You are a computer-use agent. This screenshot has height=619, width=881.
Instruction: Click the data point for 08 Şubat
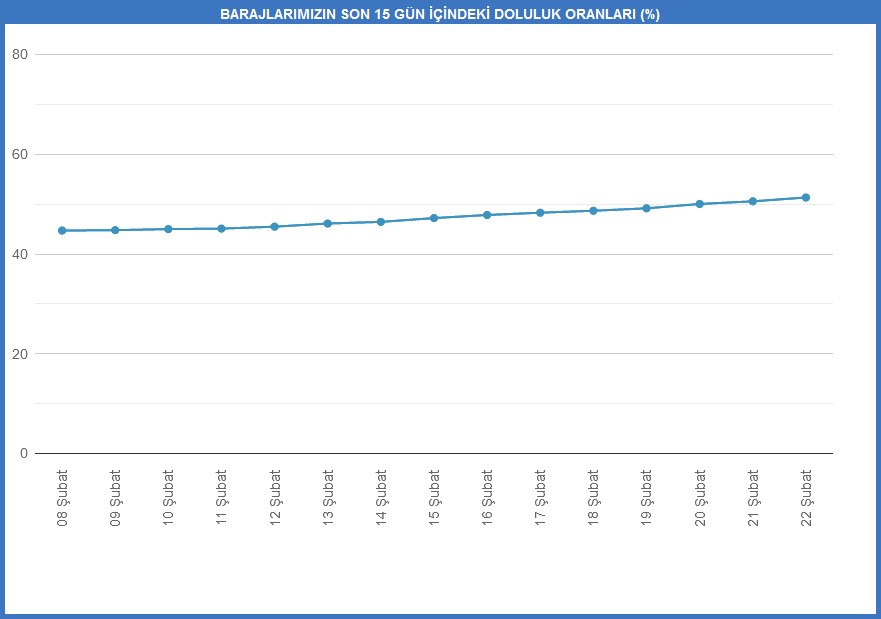[x=62, y=230]
